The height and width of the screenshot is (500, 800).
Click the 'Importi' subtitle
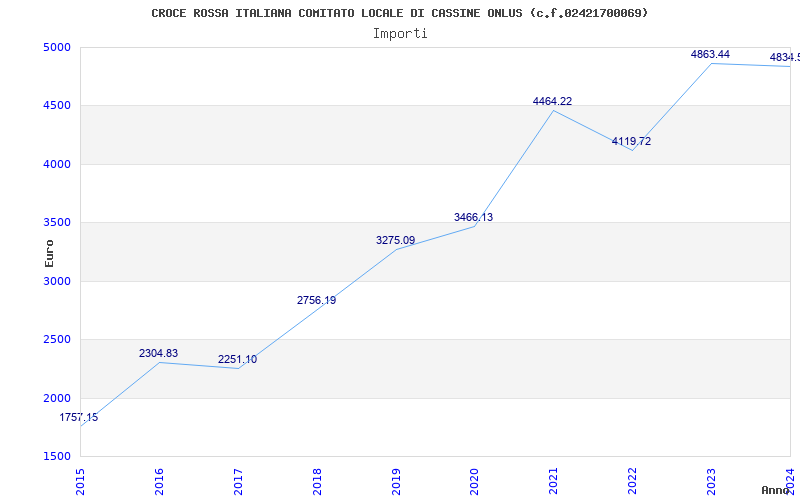click(x=400, y=34)
